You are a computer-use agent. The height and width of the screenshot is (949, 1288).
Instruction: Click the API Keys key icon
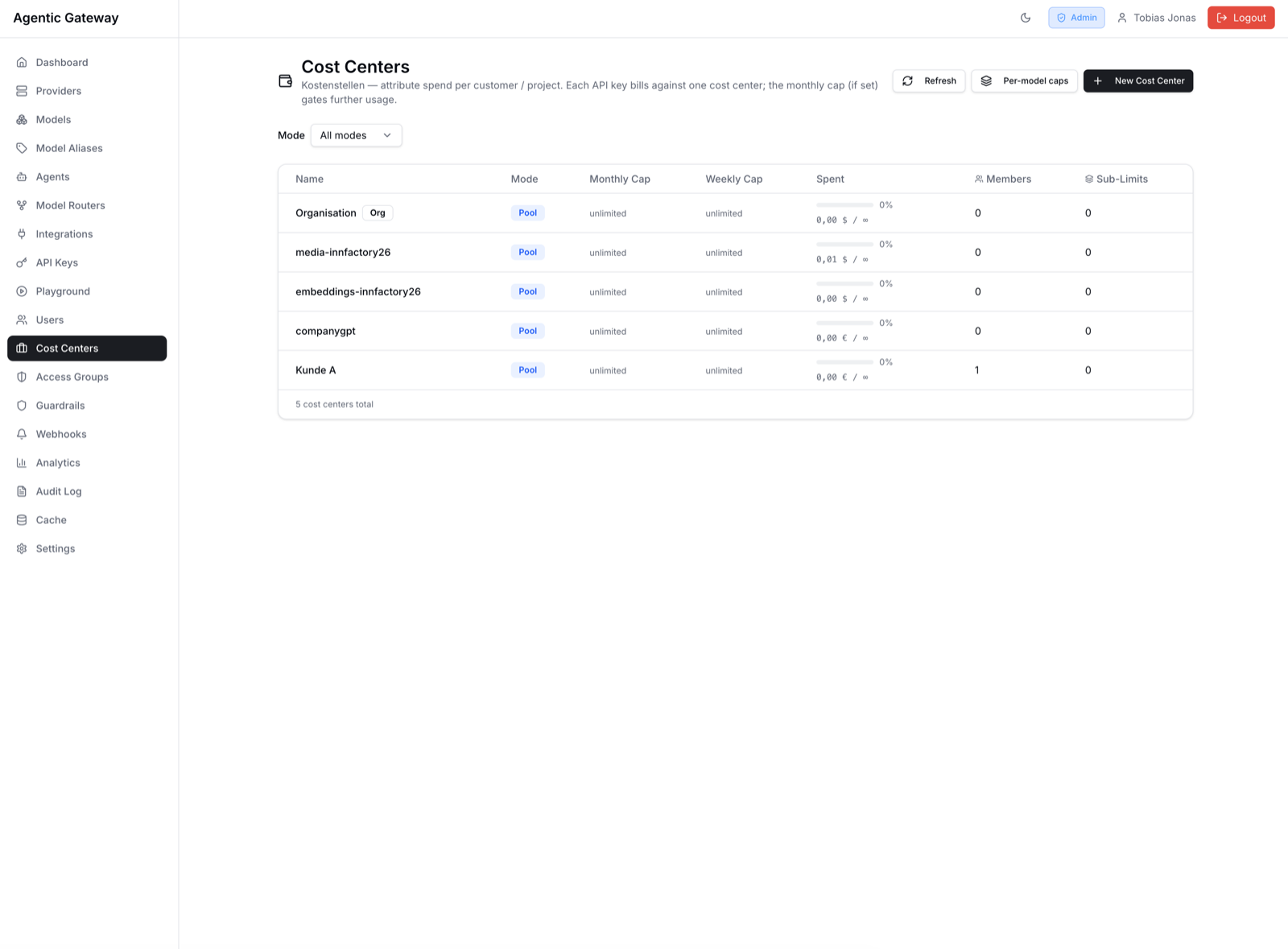(x=22, y=262)
